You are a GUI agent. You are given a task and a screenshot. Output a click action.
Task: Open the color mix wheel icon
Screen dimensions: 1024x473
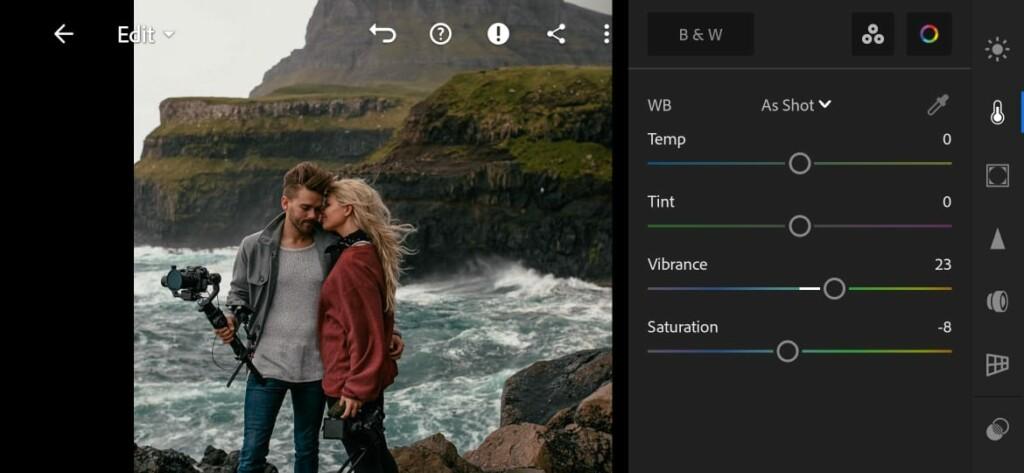click(929, 34)
